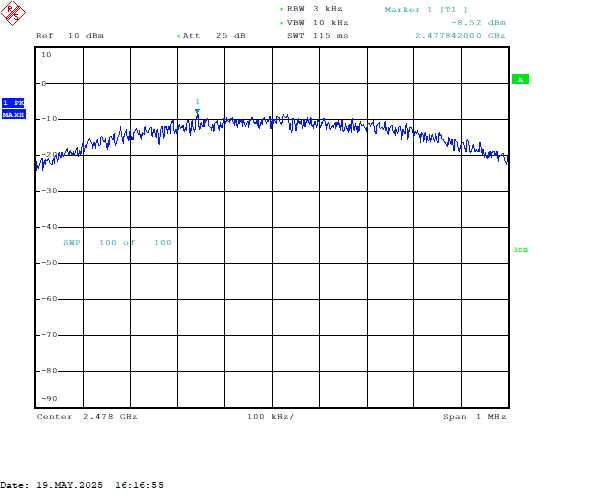
Task: Select the SWT 115 ms sweep time
Action: tap(315, 36)
